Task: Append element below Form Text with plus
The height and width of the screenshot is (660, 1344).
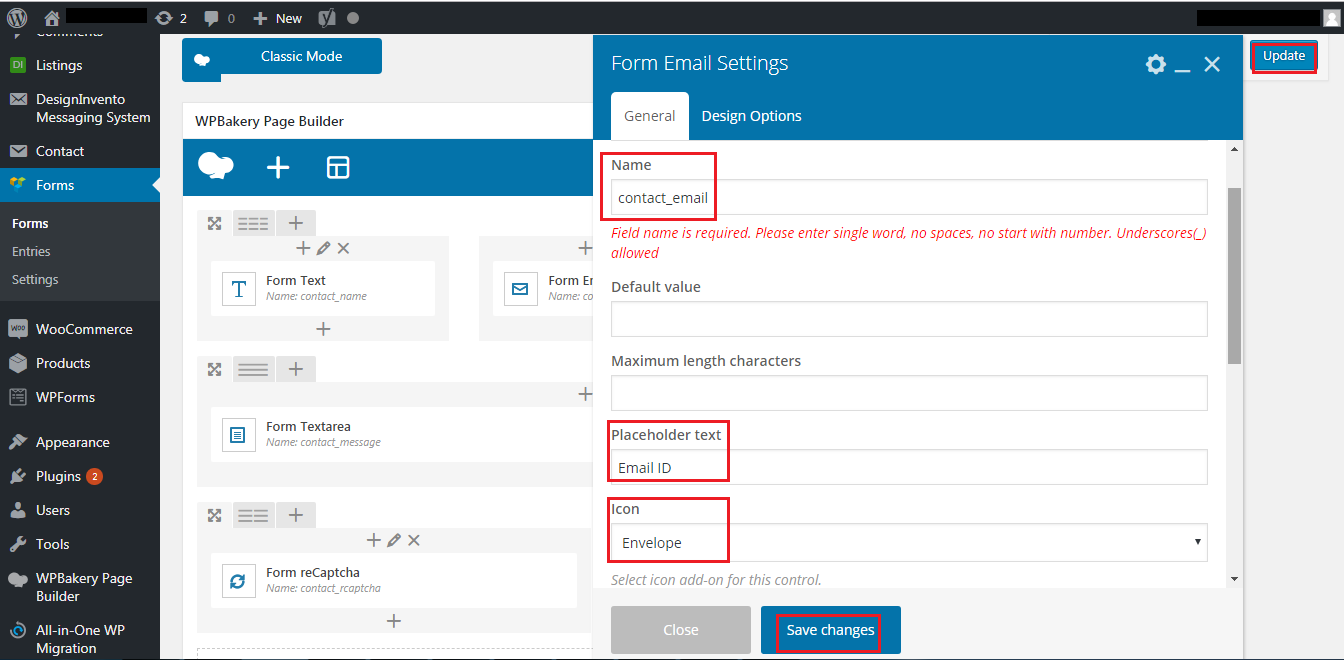Action: point(323,328)
